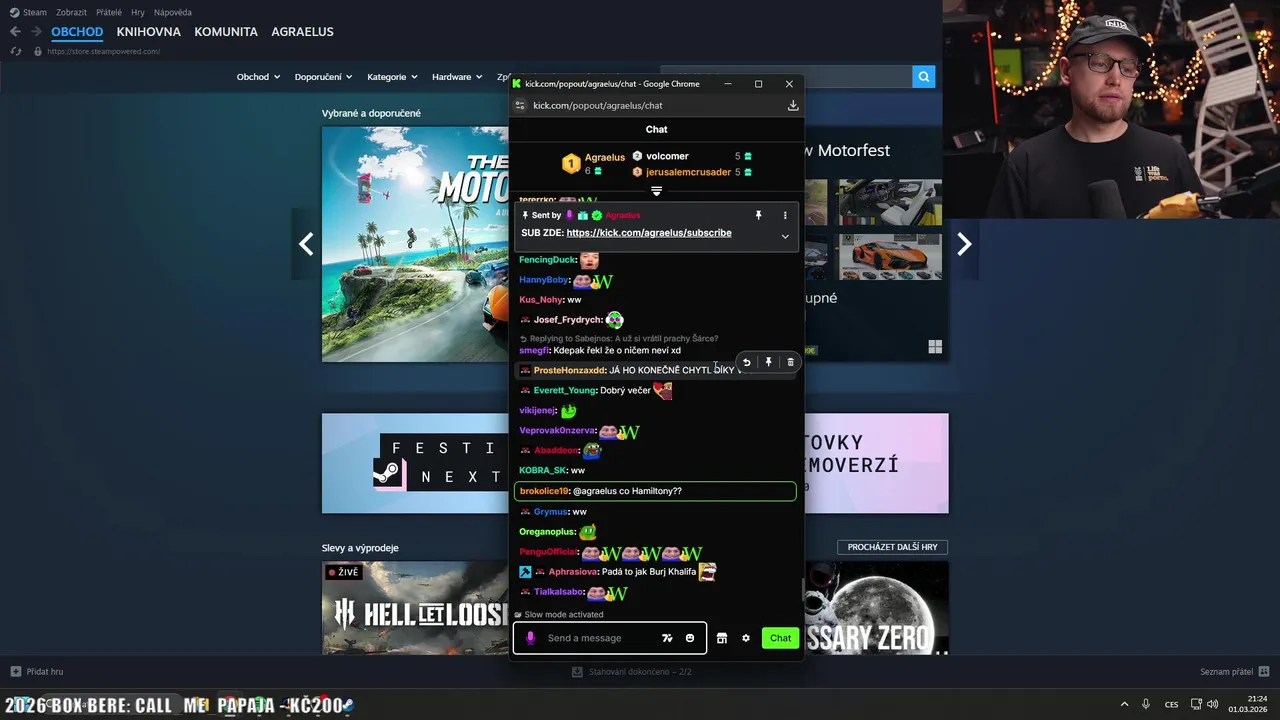This screenshot has height=720, width=1280.
Task: Click username FencingDuck in chat
Action: point(547,260)
